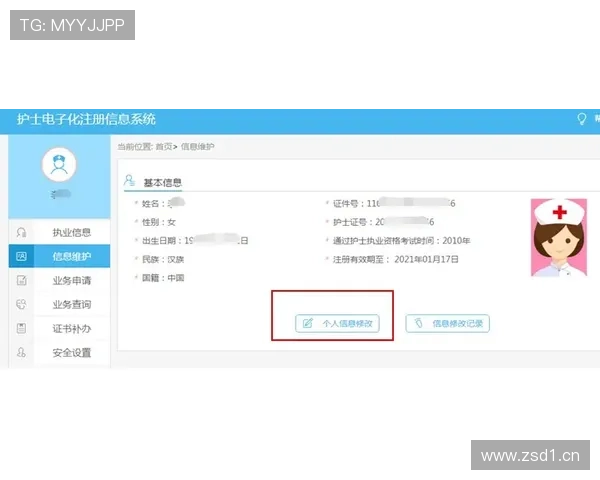Image resolution: width=600 pixels, height=480 pixels.
Task: Click the 业务查询 icon
Action: click(21, 304)
